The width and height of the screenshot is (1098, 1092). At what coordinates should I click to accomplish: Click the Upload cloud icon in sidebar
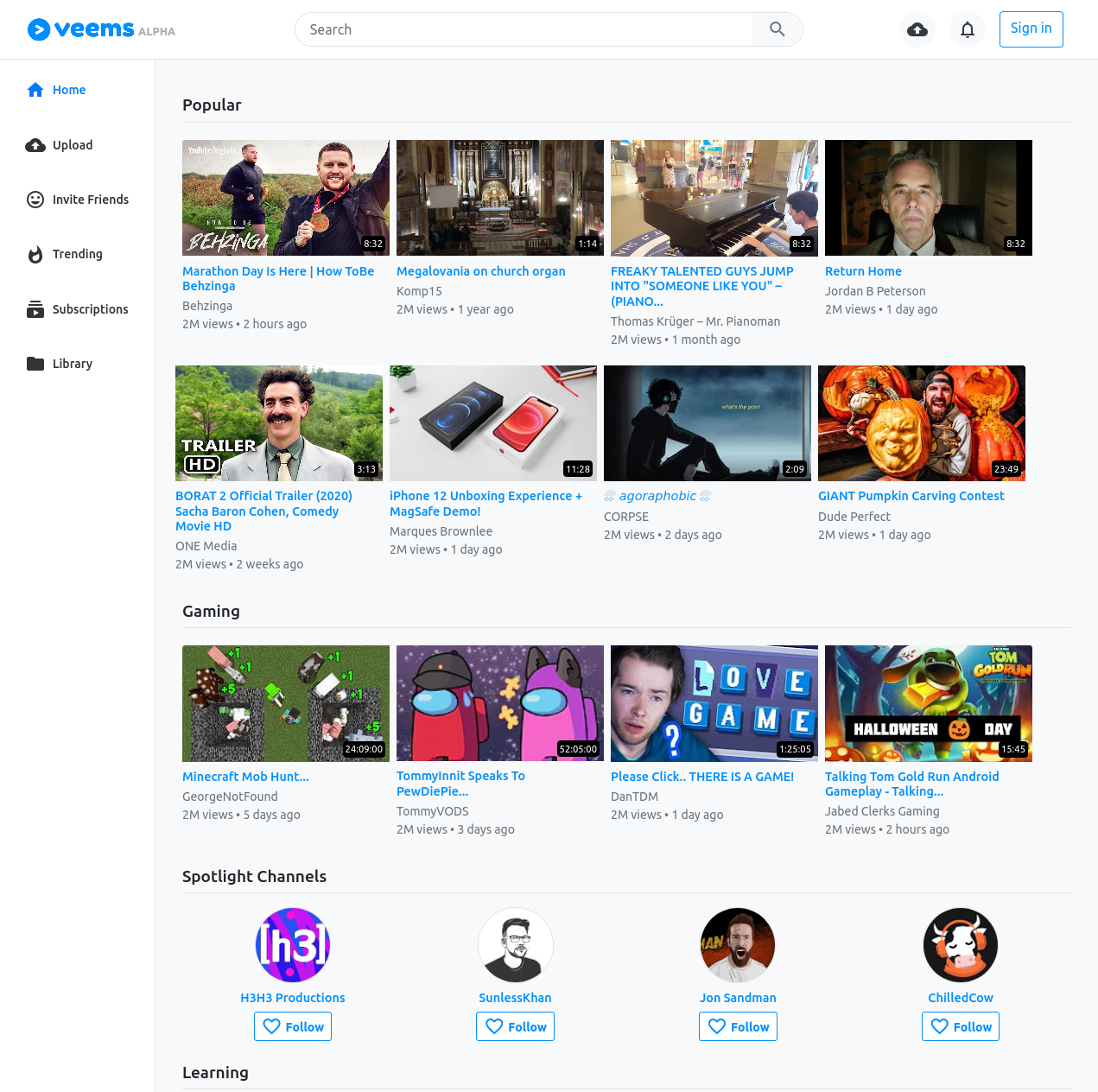click(35, 145)
